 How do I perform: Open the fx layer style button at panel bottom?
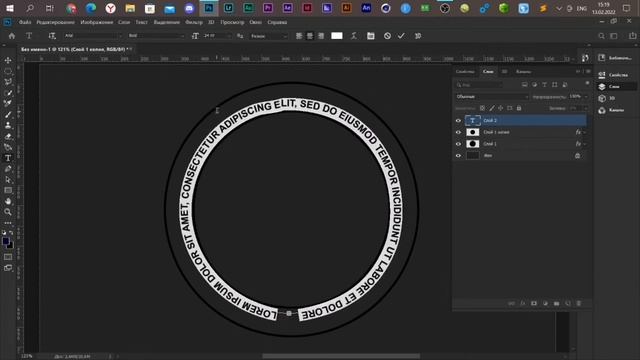(x=523, y=303)
